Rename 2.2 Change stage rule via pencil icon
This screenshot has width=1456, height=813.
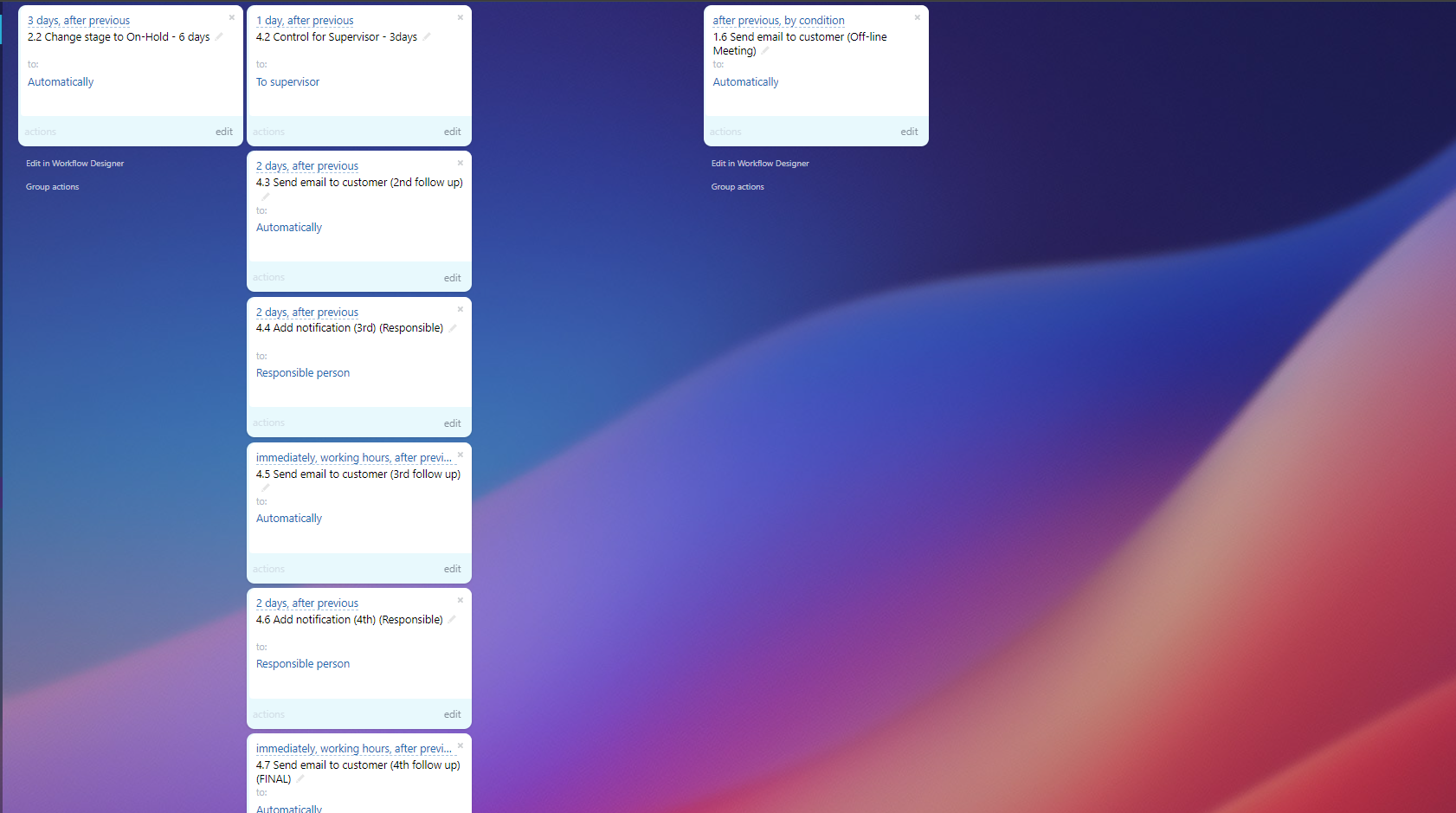[x=219, y=36]
